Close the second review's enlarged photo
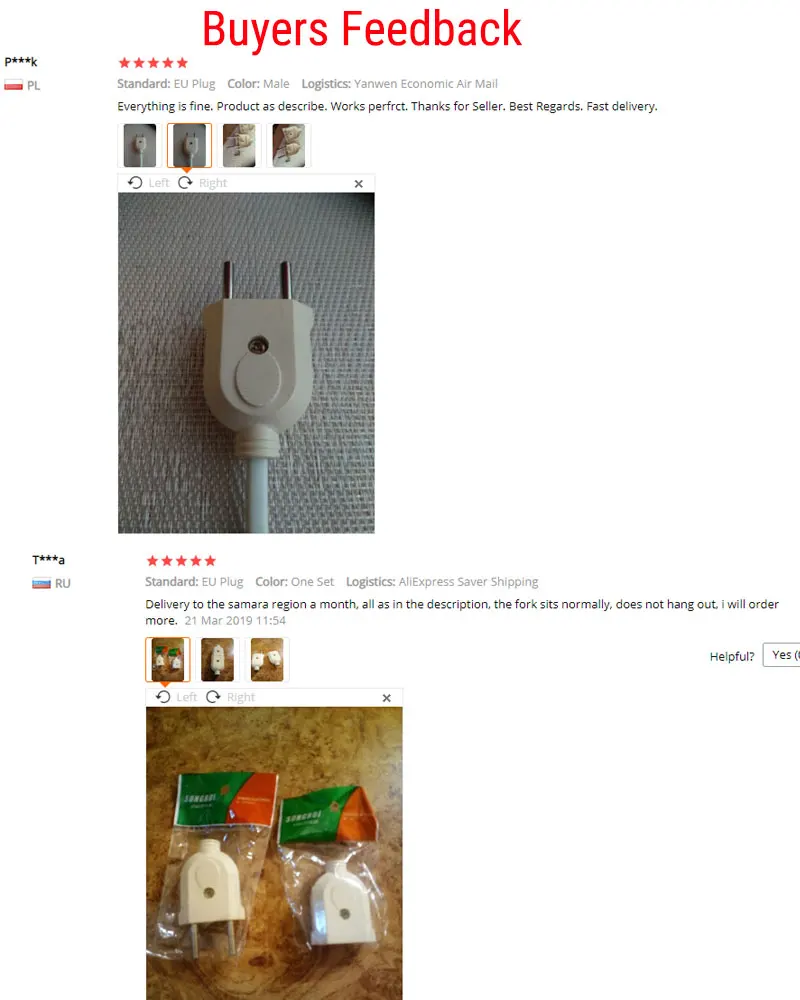 (x=387, y=698)
